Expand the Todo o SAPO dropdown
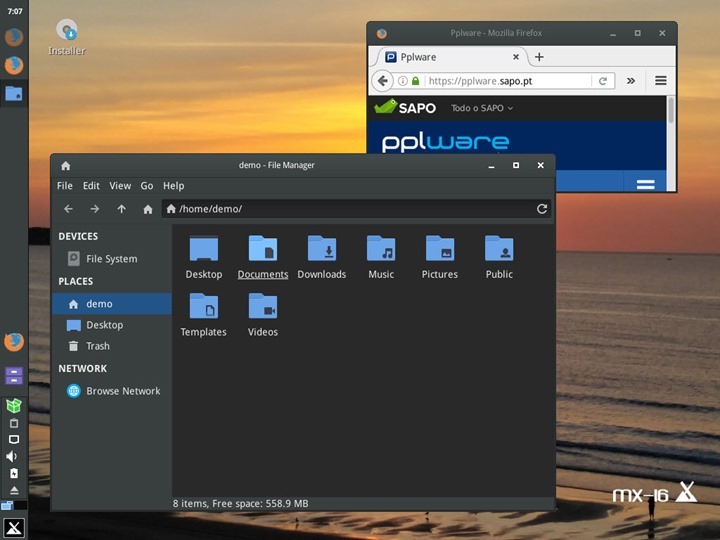Image resolution: width=720 pixels, height=540 pixels. [x=482, y=108]
